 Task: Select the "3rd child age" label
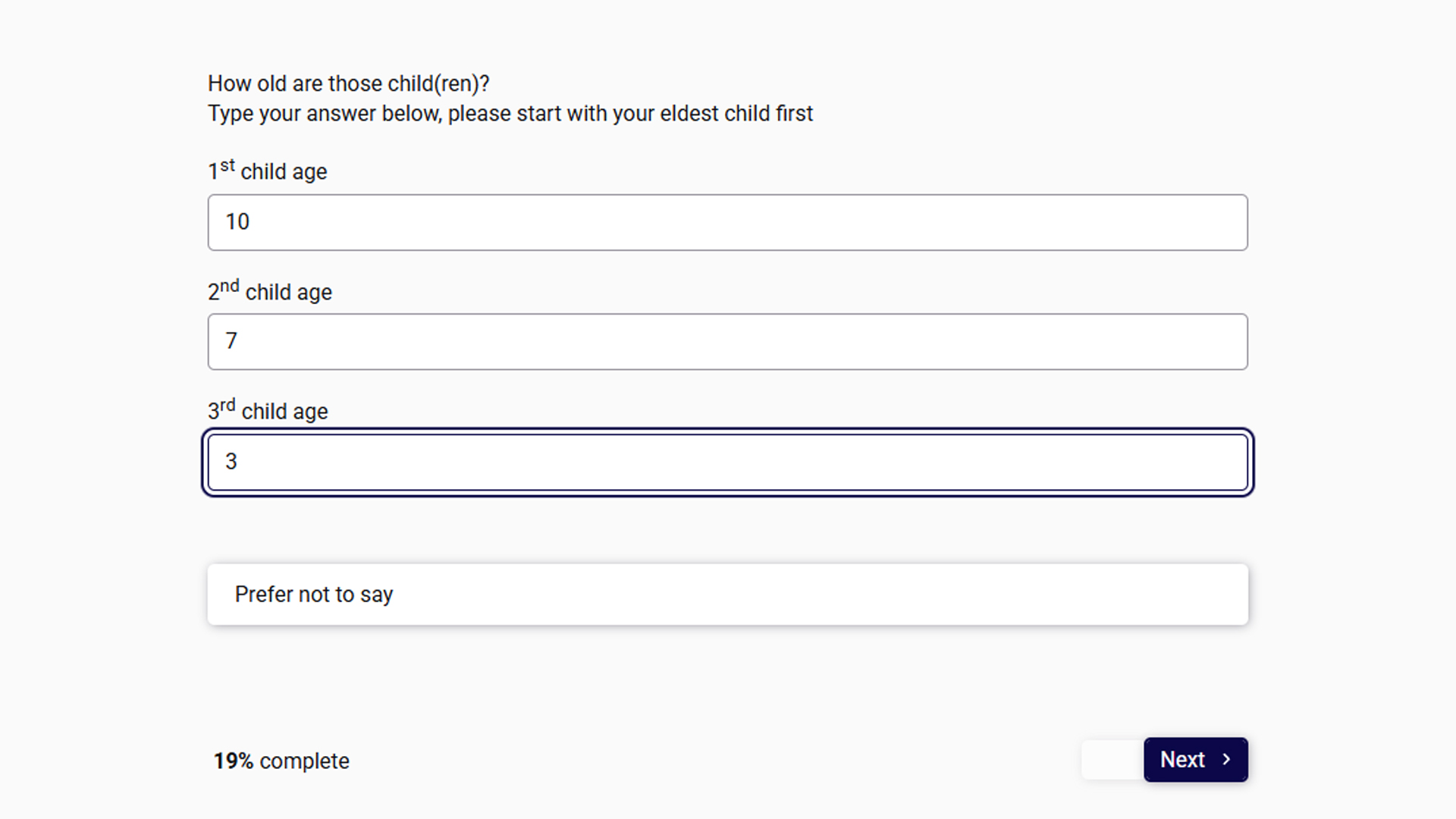268,409
